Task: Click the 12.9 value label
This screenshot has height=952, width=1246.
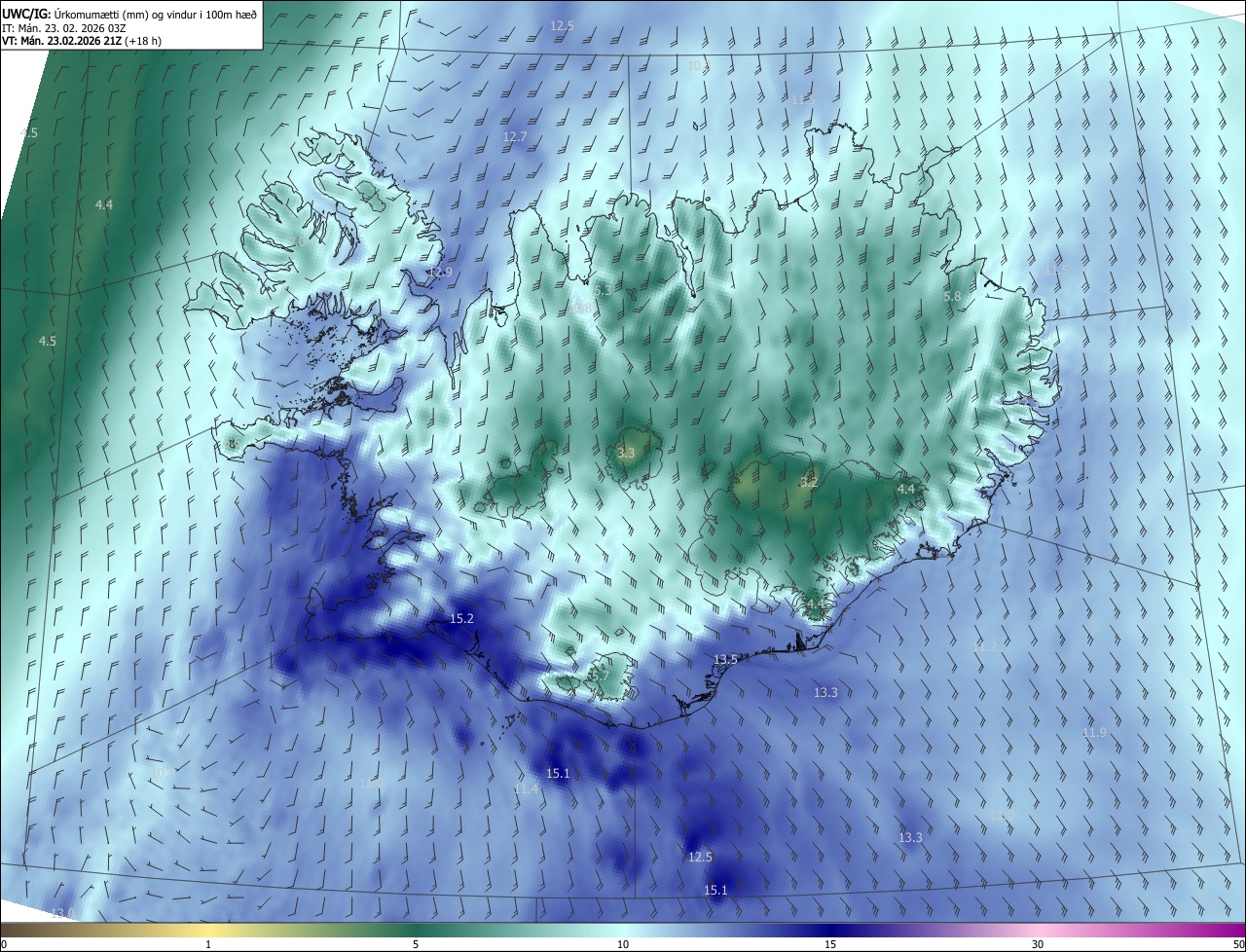Action: tap(441, 273)
